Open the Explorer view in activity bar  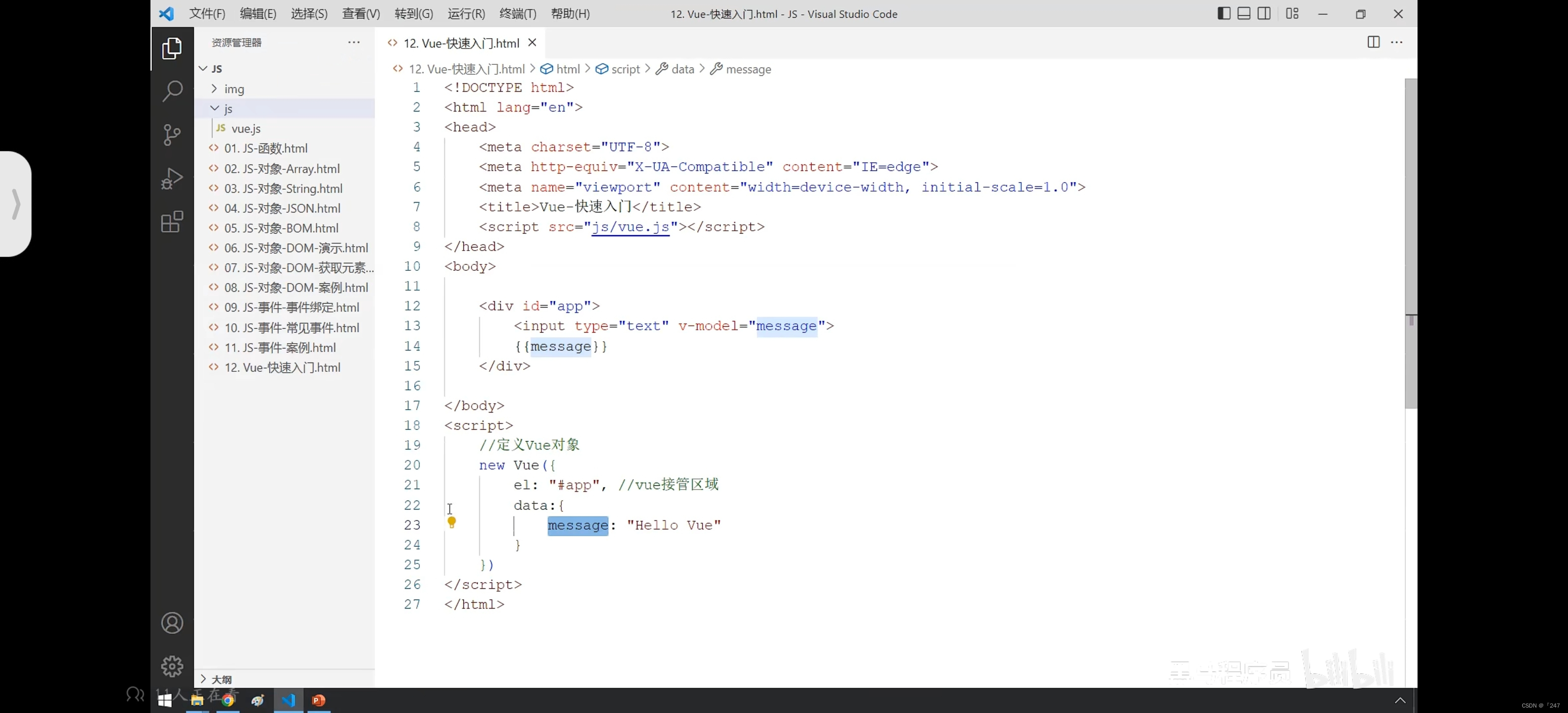click(172, 49)
